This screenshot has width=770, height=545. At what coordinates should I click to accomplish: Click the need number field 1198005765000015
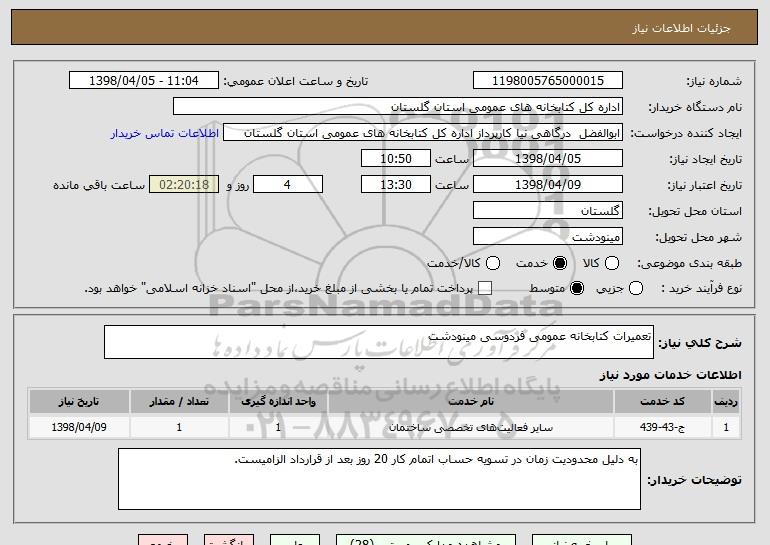pos(546,81)
